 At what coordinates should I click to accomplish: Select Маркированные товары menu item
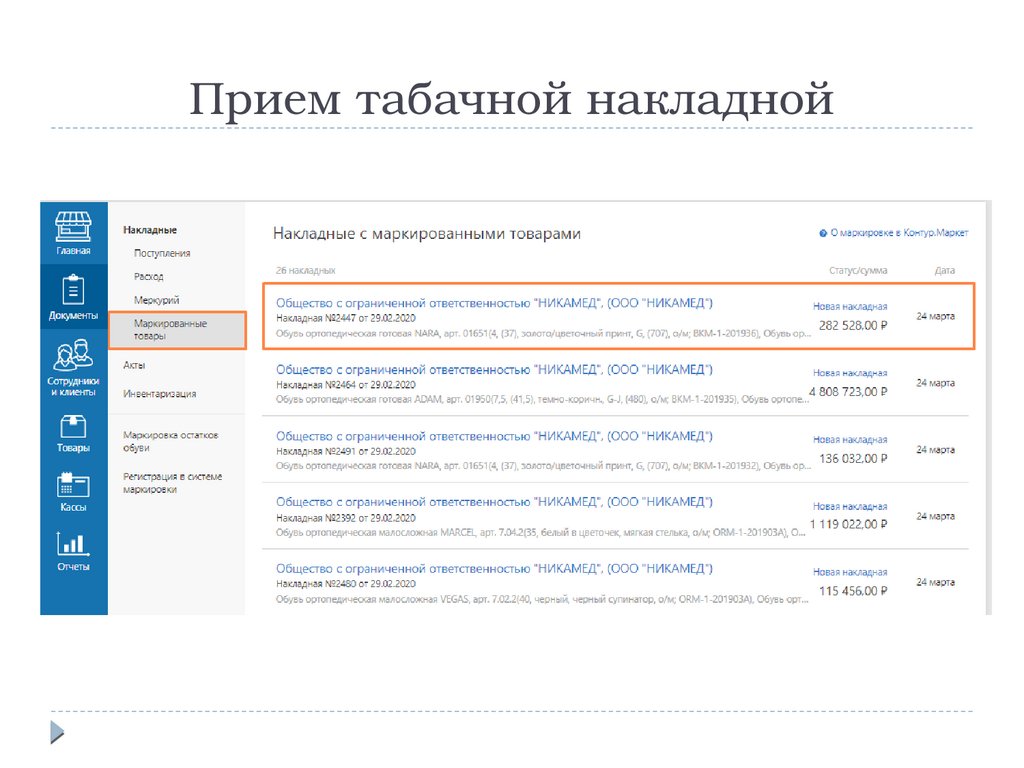pyautogui.click(x=177, y=330)
